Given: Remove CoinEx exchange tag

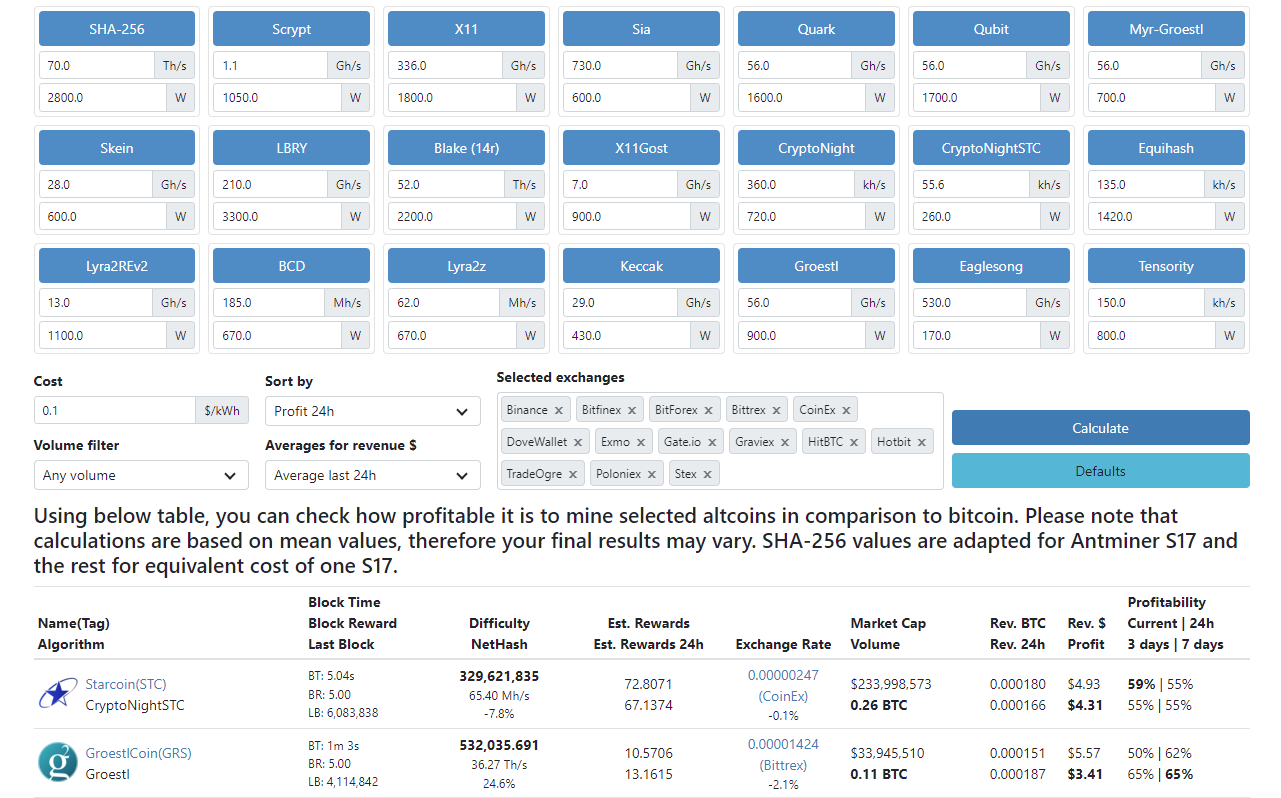Looking at the screenshot, I should pos(846,410).
